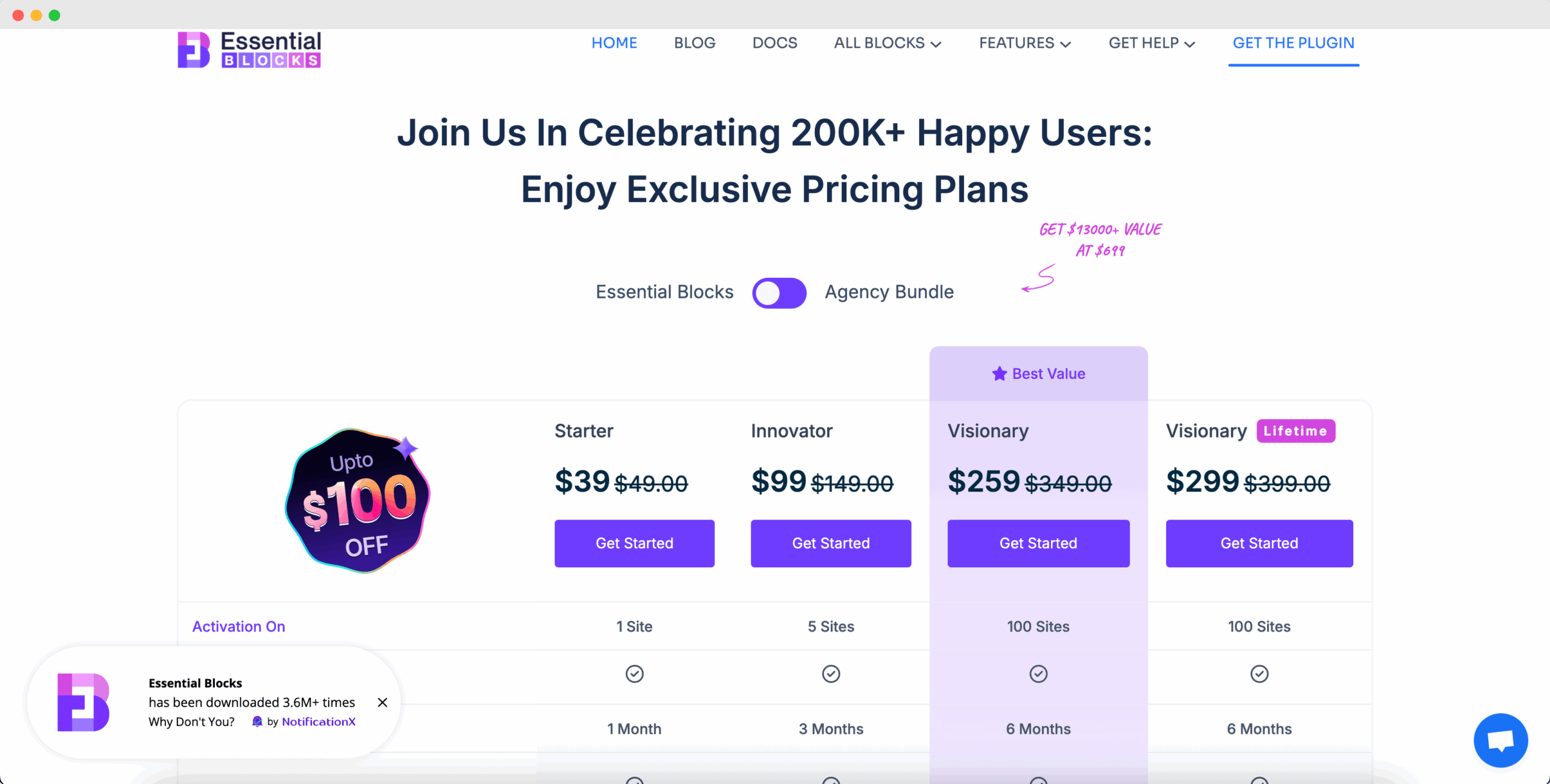
Task: Go to the Blog page
Action: (694, 43)
